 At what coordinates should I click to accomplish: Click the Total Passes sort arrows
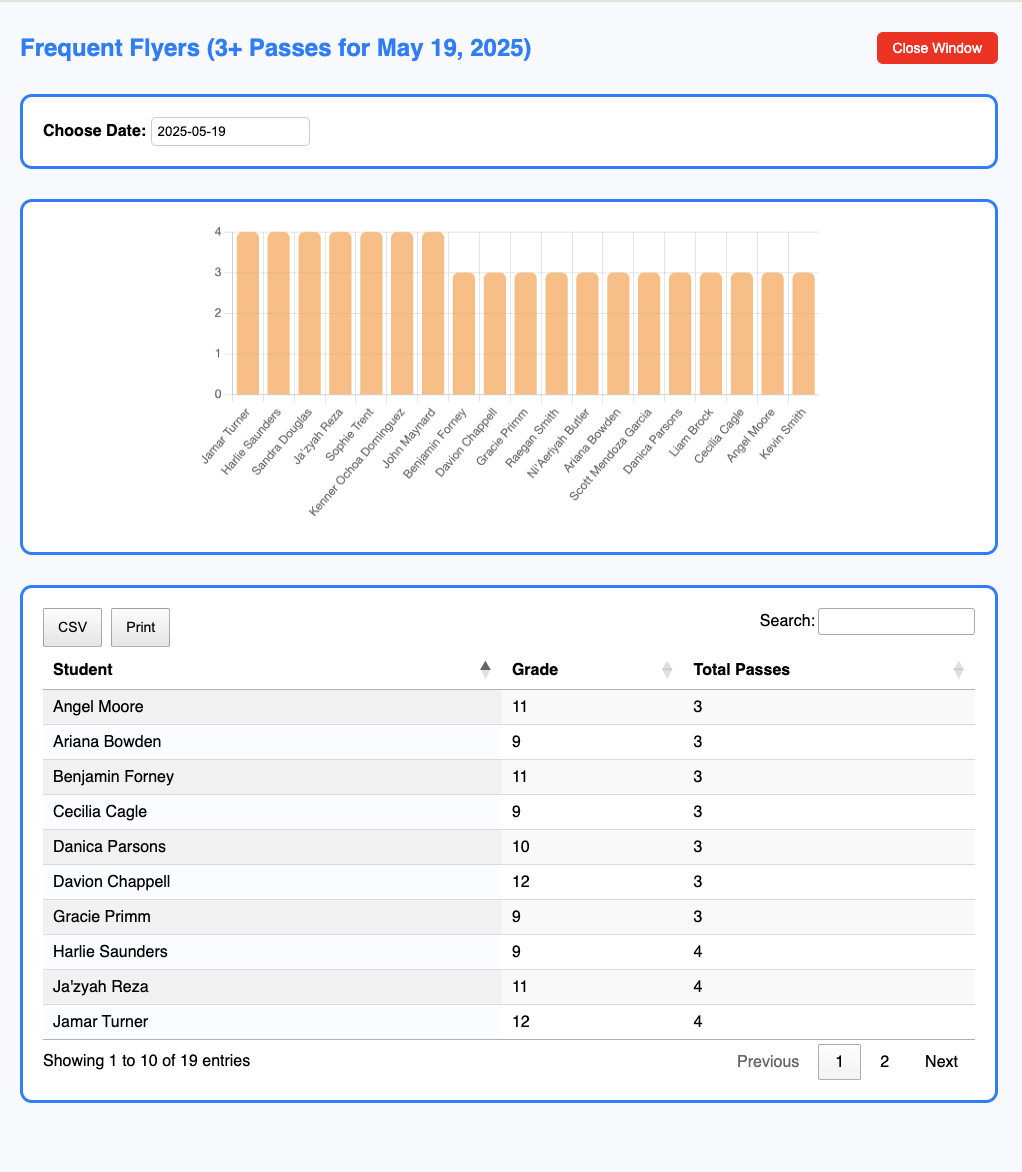point(958,670)
